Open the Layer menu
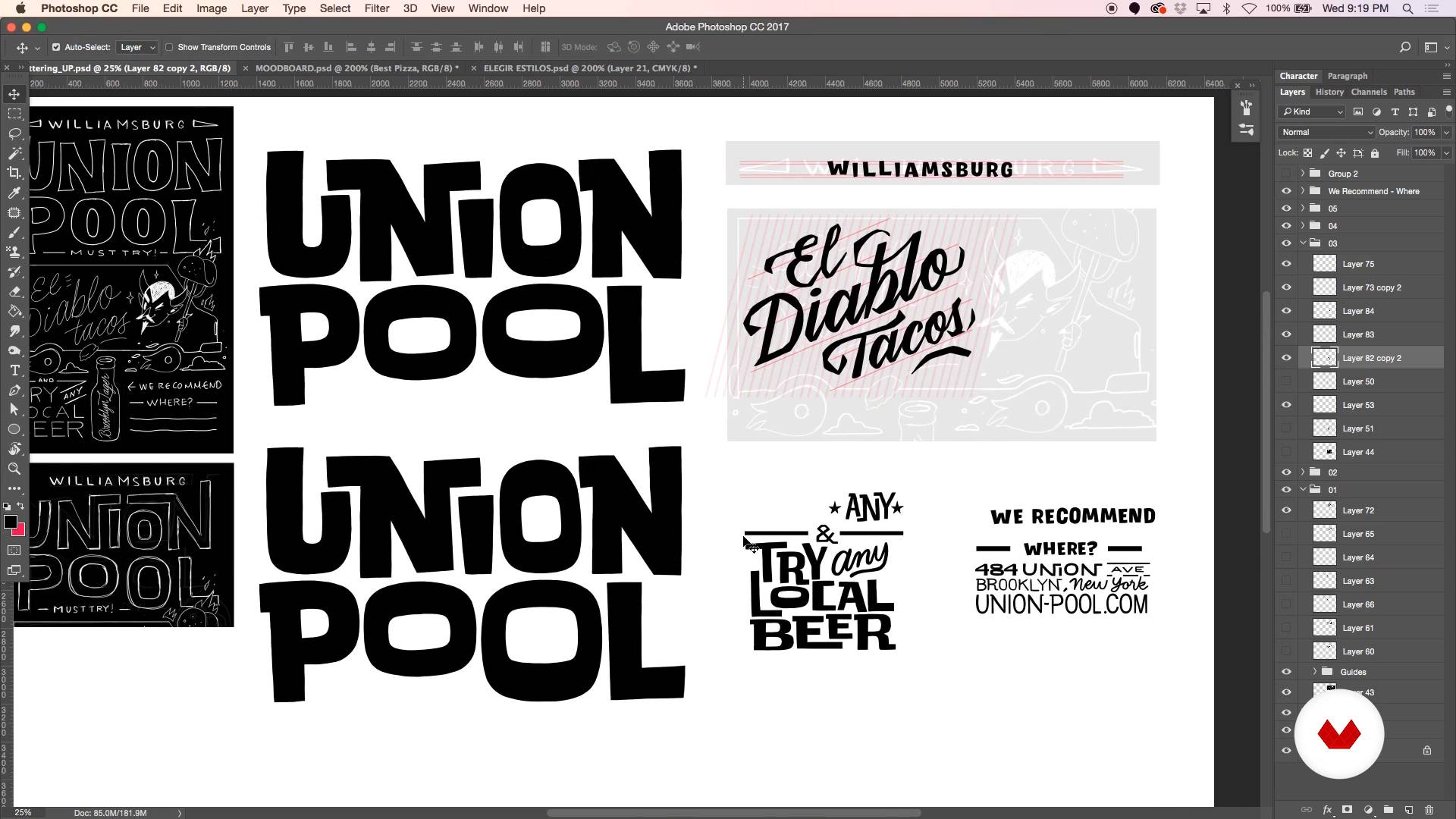This screenshot has height=819, width=1456. [x=254, y=8]
